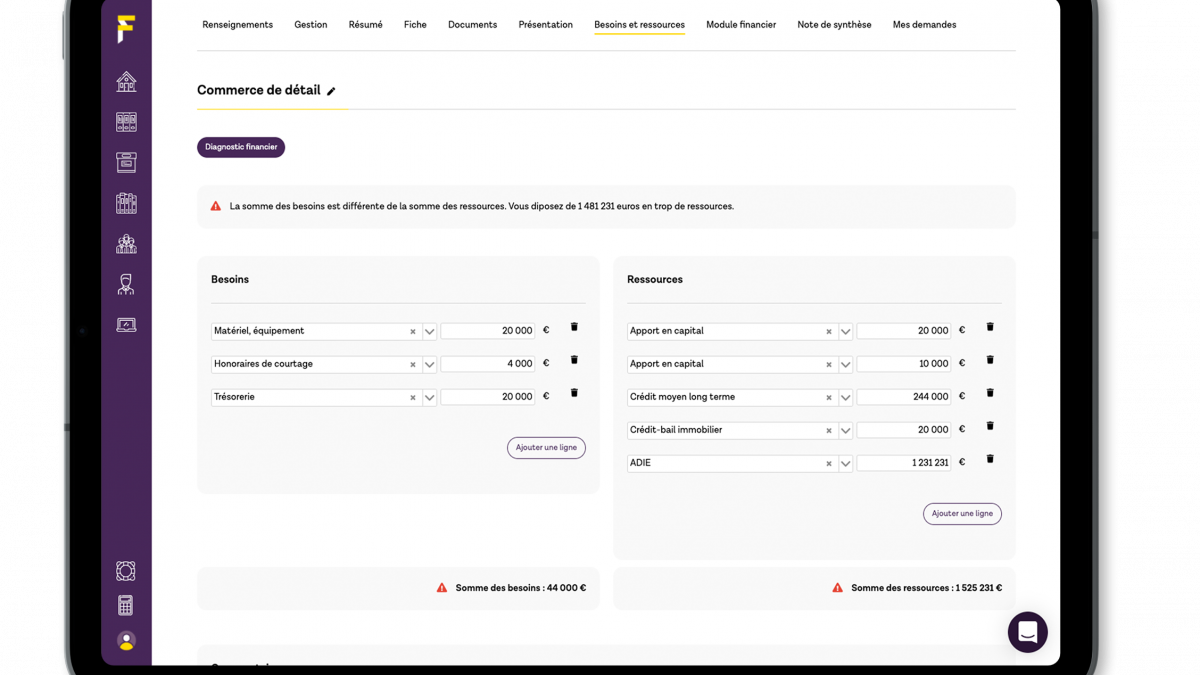Expand the Matériel, équipement dropdown arrow
This screenshot has height=675, width=1200.
430,332
